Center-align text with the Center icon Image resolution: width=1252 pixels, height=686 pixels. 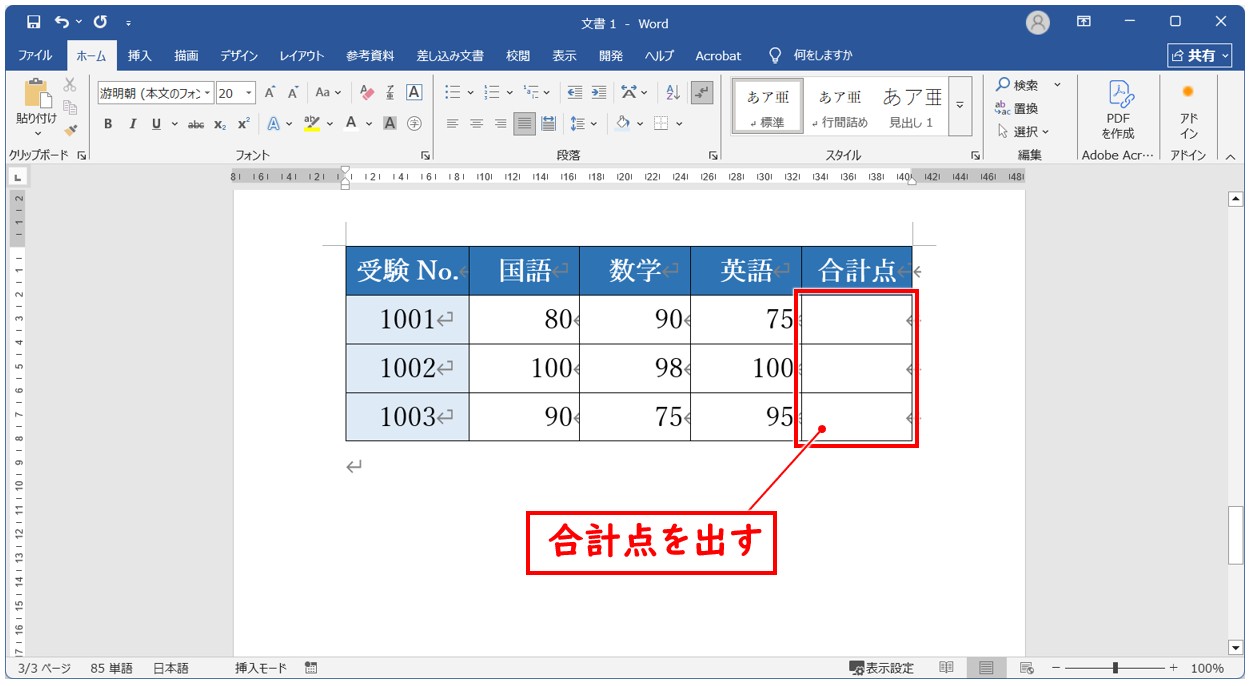point(476,124)
